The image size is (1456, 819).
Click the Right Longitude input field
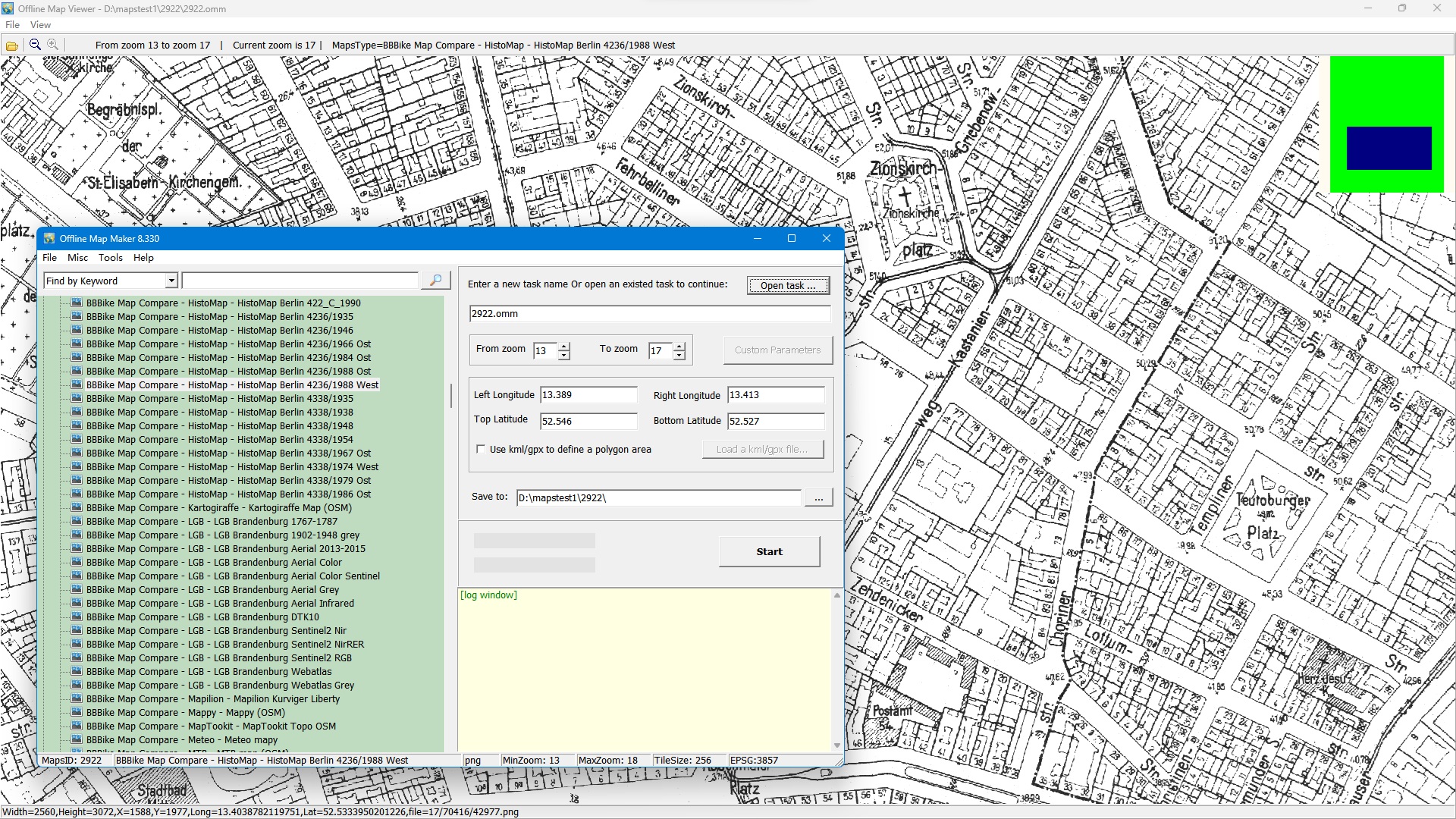[776, 395]
